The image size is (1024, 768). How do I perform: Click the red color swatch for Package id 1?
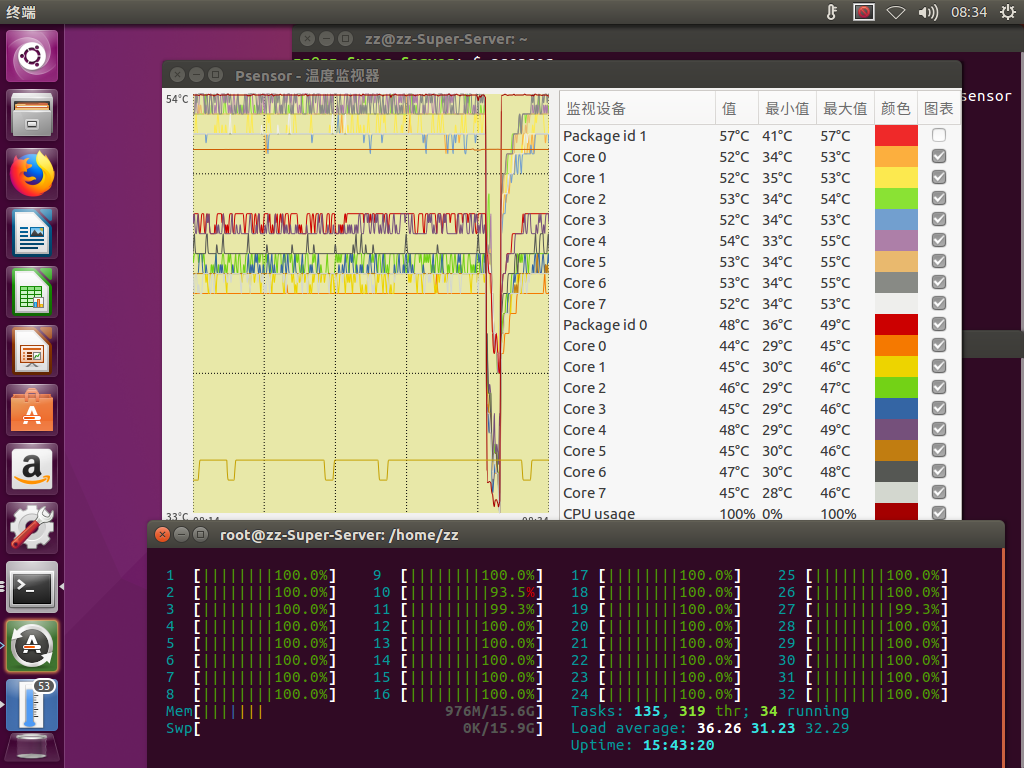(x=895, y=136)
